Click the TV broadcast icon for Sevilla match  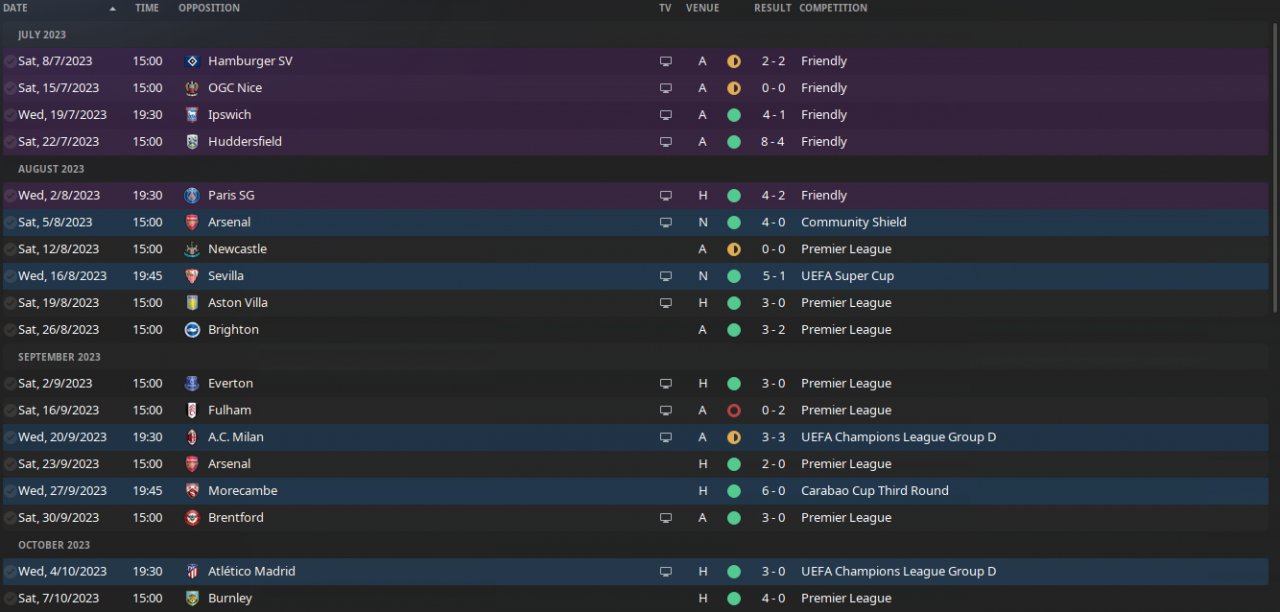(666, 276)
